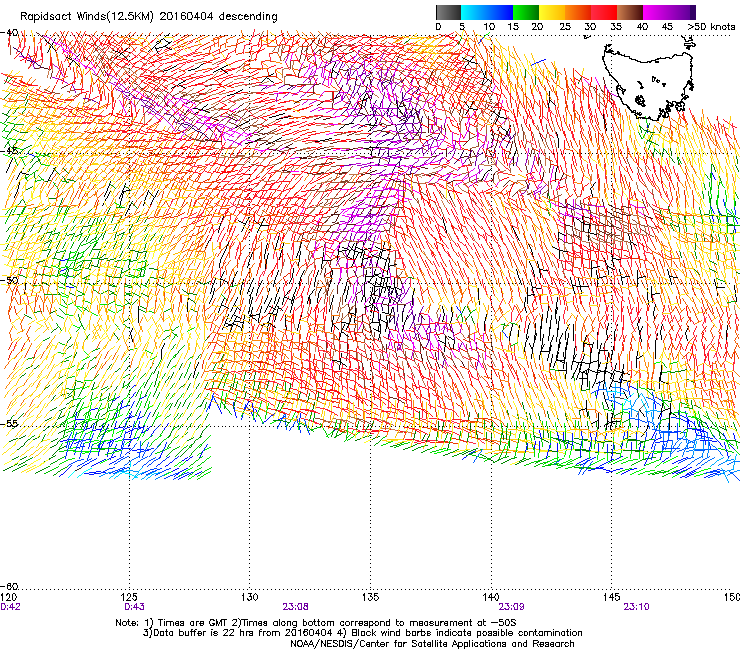Click the 'NOAA/NESDIS/Center for Satellite Applications' credit line
Screen dimensions: 740x650
pyautogui.click(x=432, y=644)
